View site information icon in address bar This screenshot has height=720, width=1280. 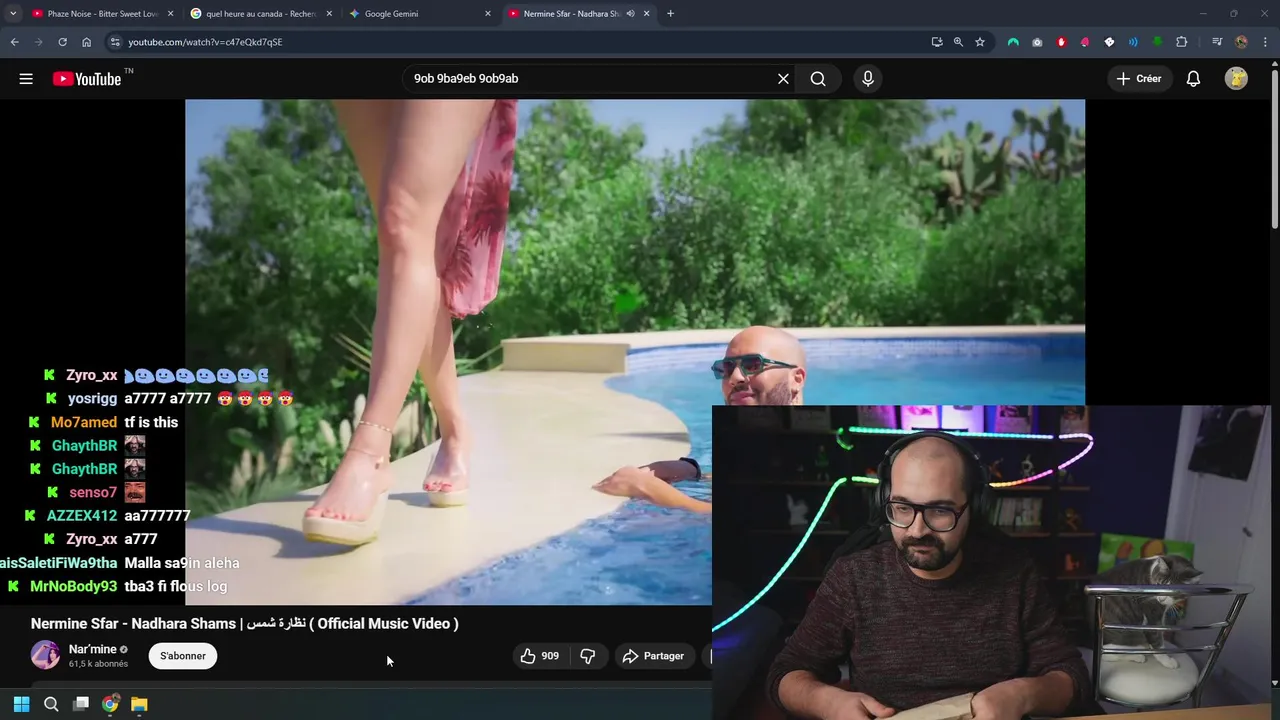point(115,42)
